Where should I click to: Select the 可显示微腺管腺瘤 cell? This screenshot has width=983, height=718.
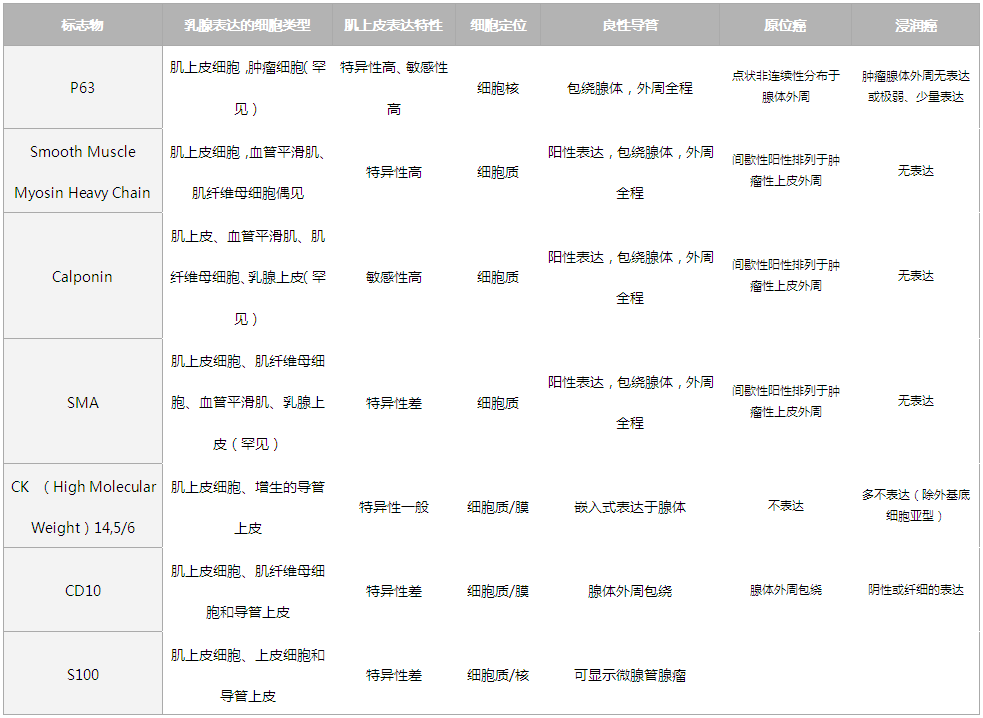630,675
